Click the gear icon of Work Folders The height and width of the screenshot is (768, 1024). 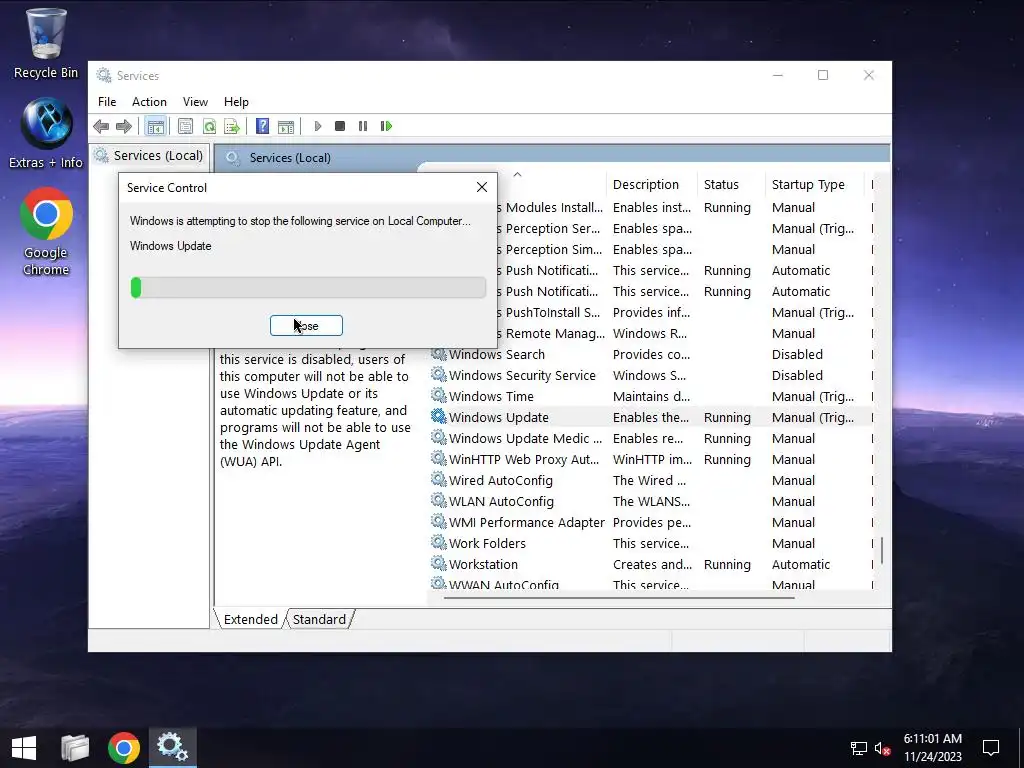coord(439,542)
